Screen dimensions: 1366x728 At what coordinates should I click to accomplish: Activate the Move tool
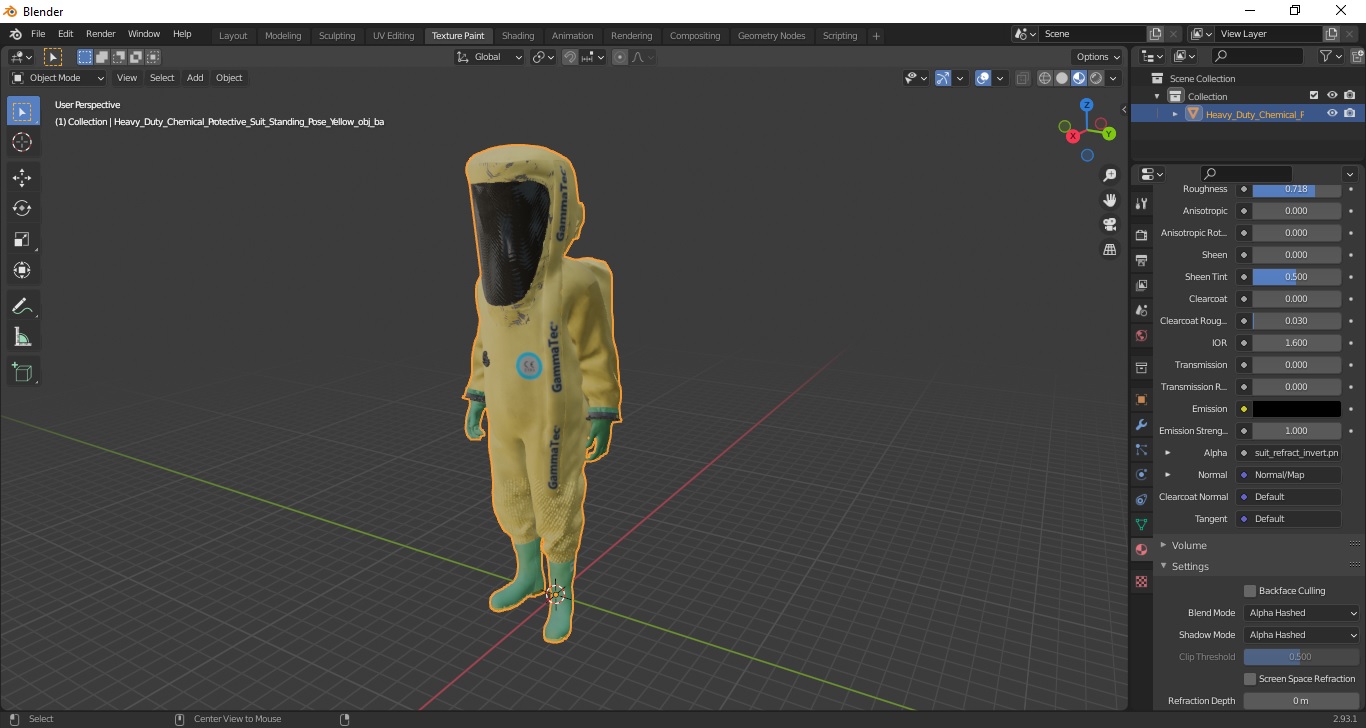pyautogui.click(x=22, y=177)
